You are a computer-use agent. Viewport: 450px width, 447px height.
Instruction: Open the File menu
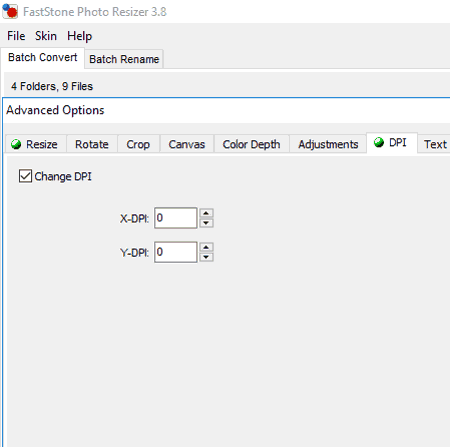click(x=16, y=36)
